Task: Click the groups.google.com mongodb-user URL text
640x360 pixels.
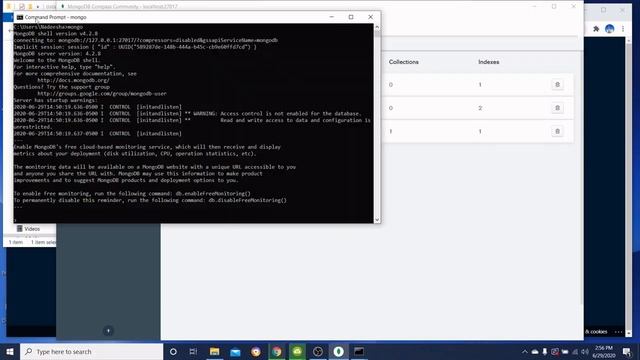Action: point(102,93)
